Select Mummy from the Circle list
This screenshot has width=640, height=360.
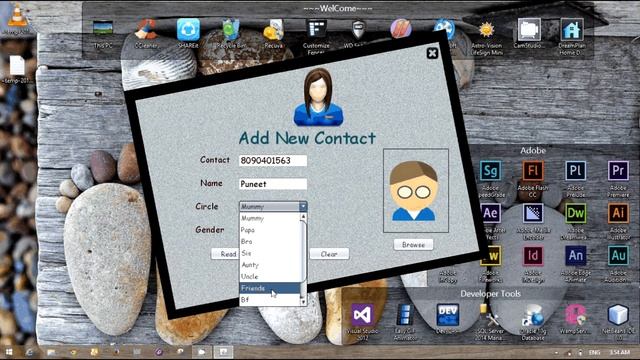[x=270, y=218]
